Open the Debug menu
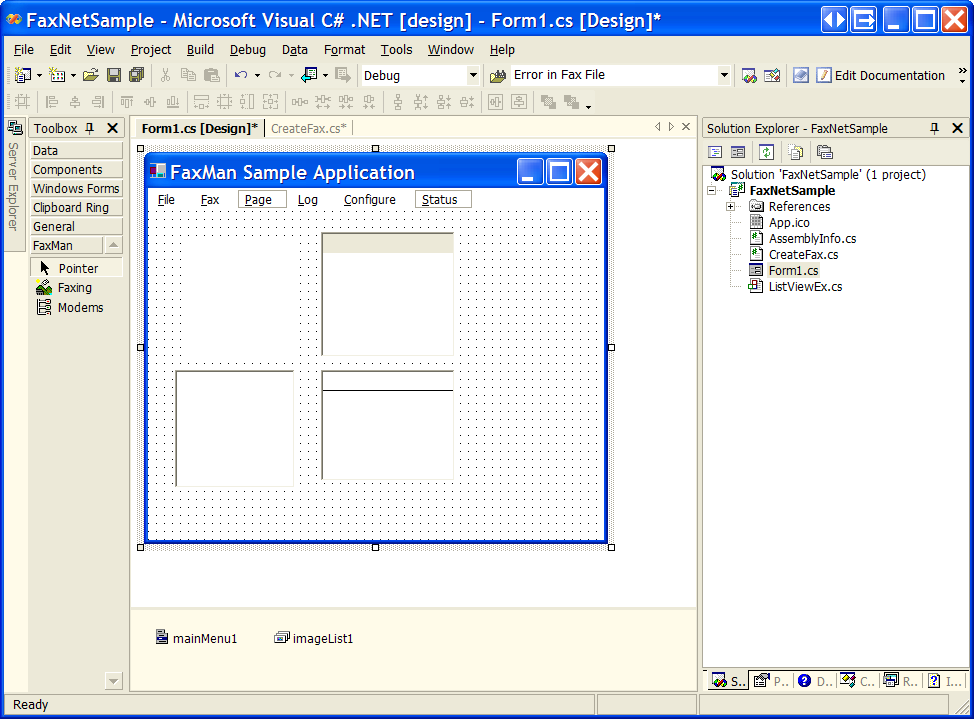The image size is (974, 719). pyautogui.click(x=248, y=50)
